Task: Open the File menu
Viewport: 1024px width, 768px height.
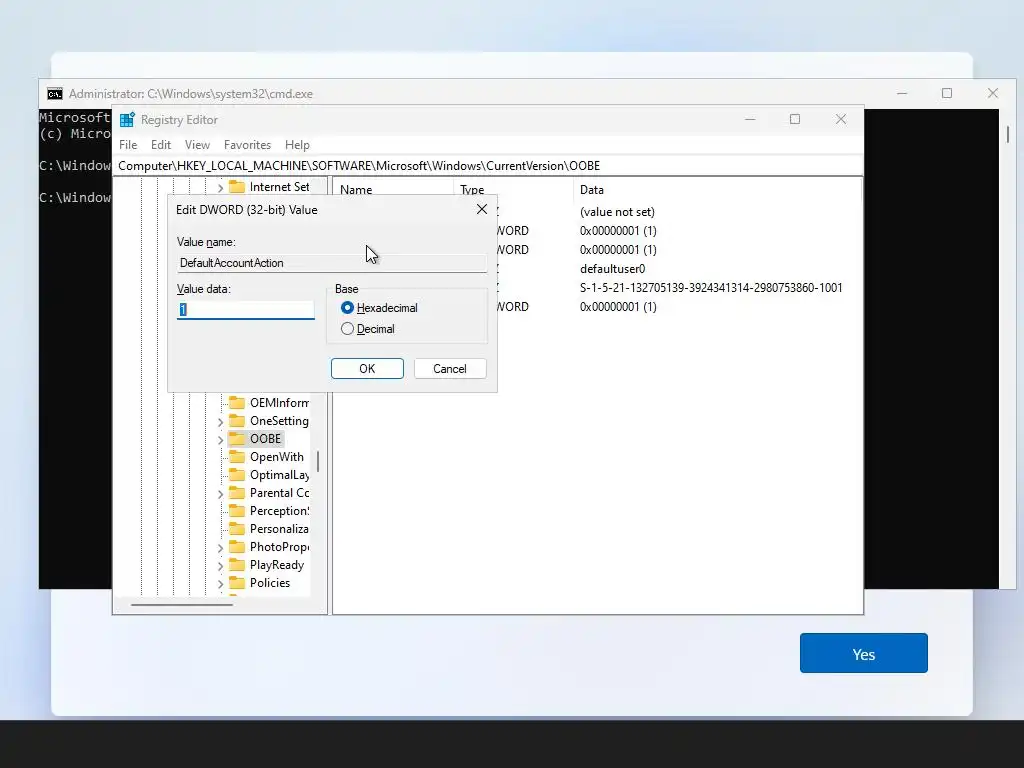Action: coord(128,145)
